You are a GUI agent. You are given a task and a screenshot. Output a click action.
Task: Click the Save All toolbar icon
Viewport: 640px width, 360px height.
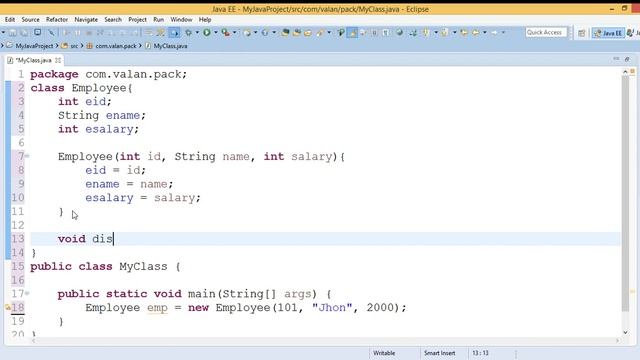pos(24,32)
